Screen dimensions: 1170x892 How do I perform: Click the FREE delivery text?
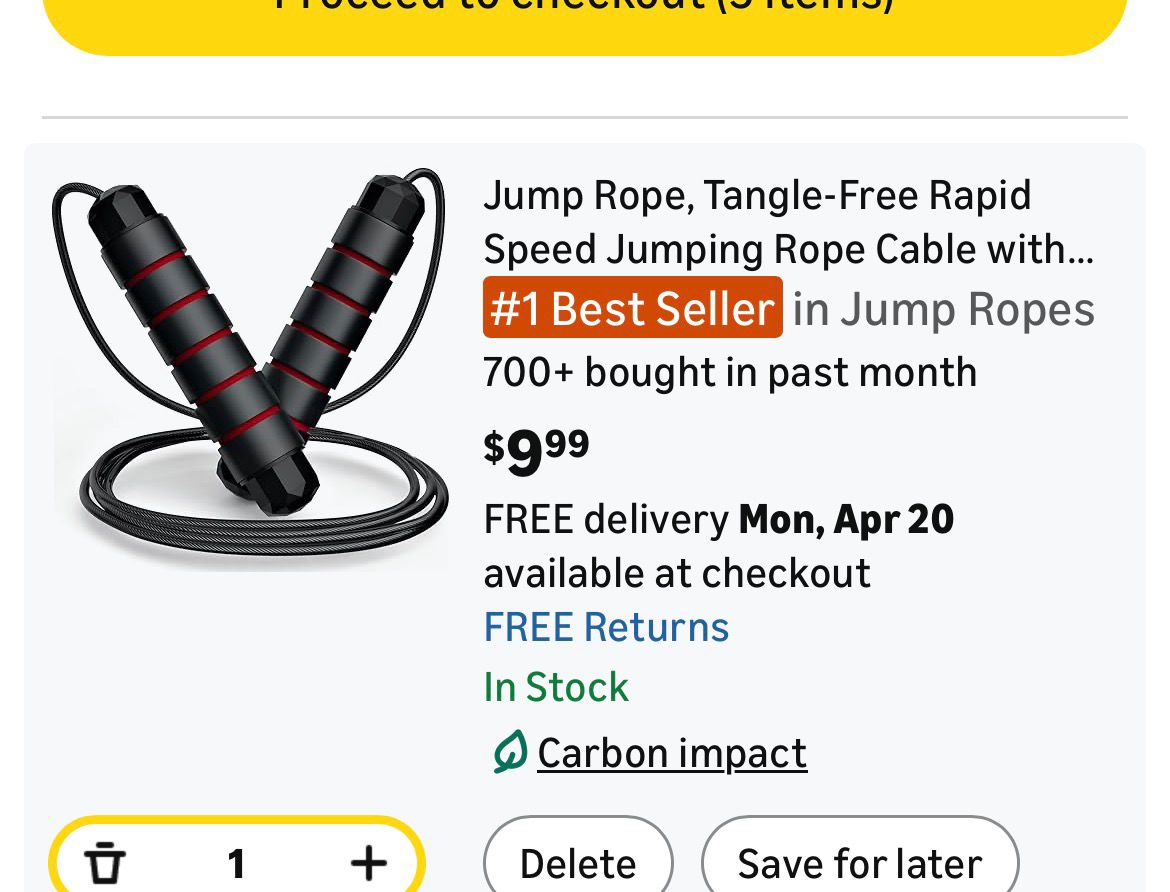click(606, 520)
